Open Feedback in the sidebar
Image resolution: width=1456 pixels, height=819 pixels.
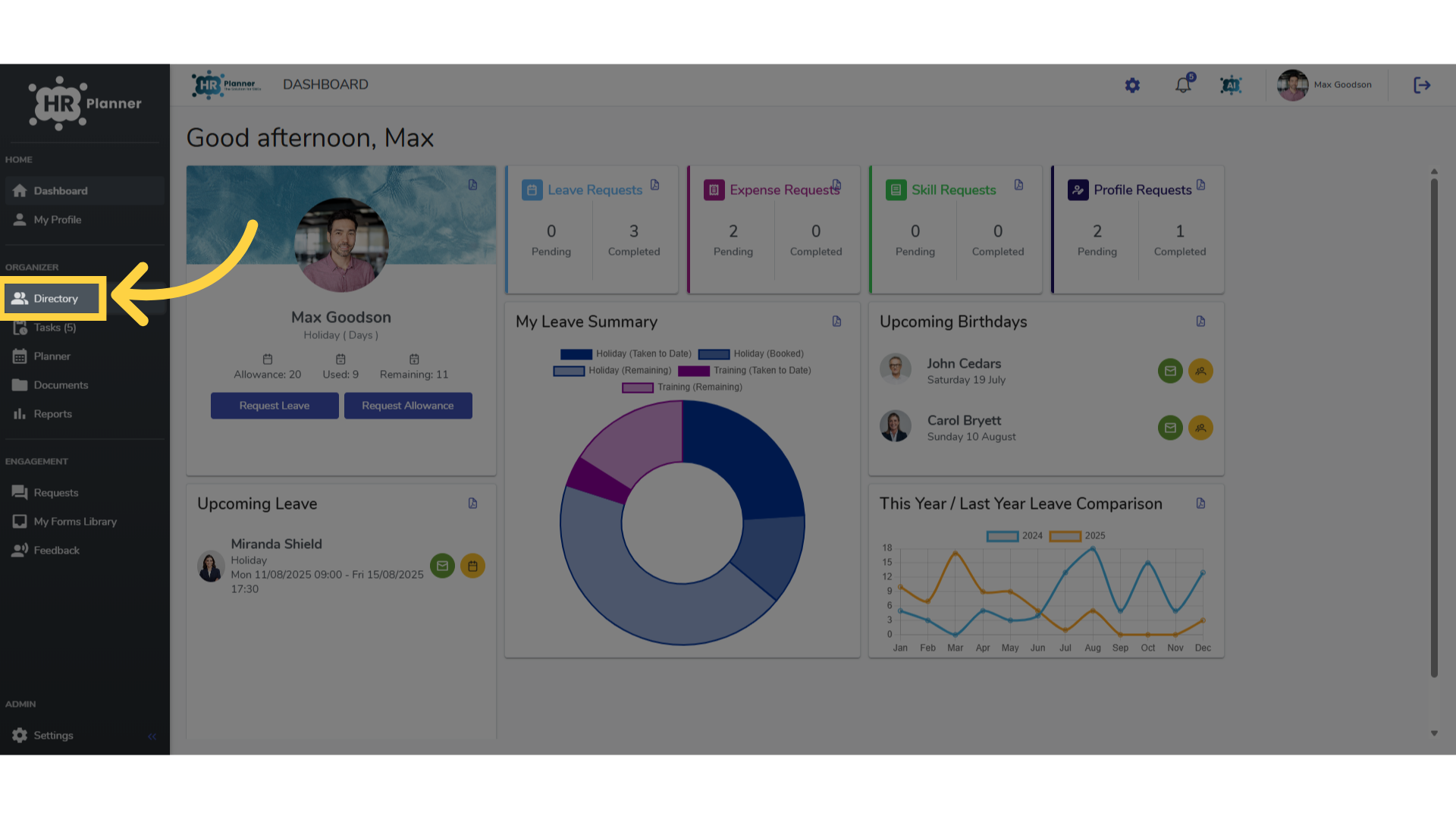pyautogui.click(x=84, y=551)
